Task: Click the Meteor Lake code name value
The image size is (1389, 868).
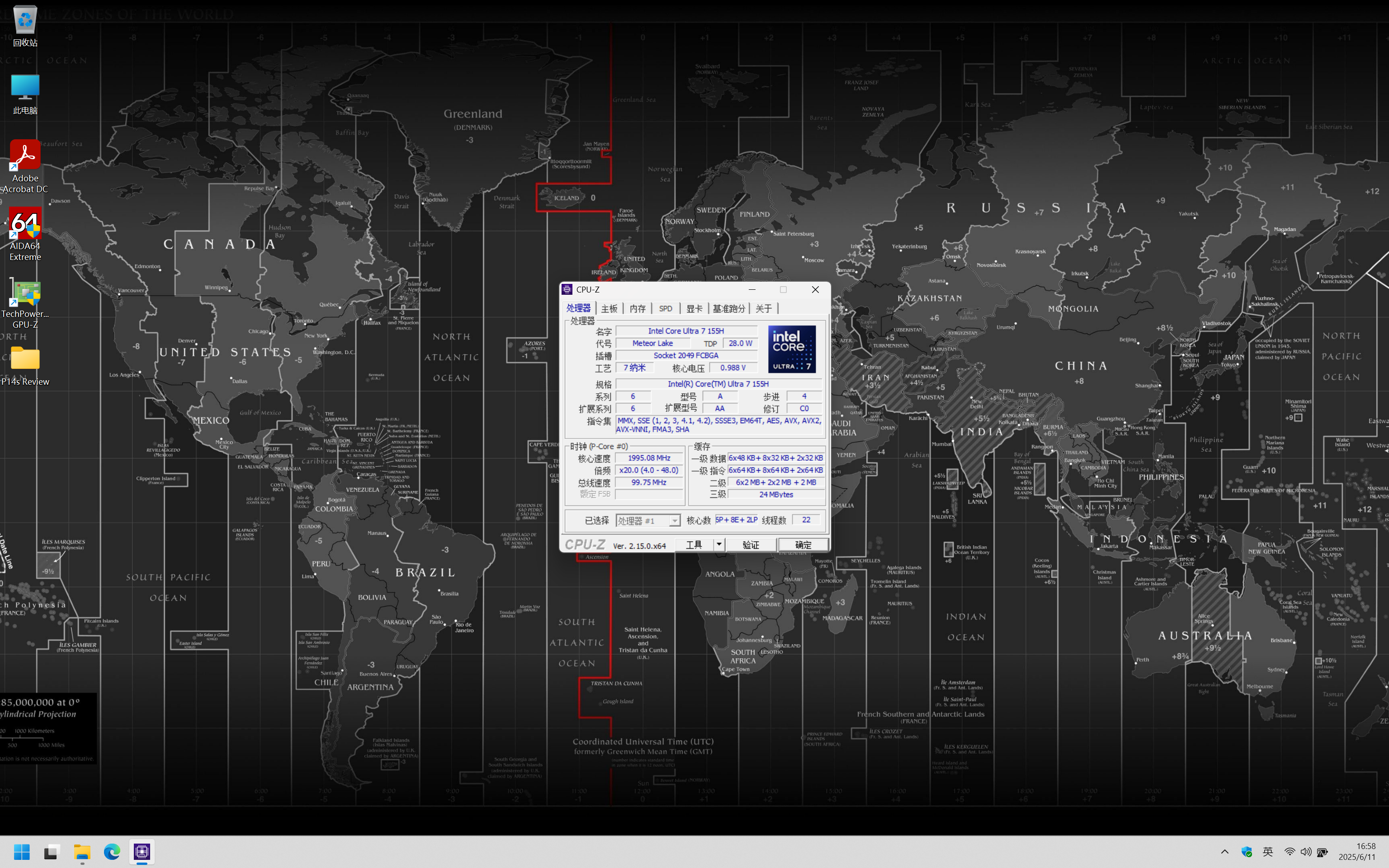Action: tap(652, 343)
